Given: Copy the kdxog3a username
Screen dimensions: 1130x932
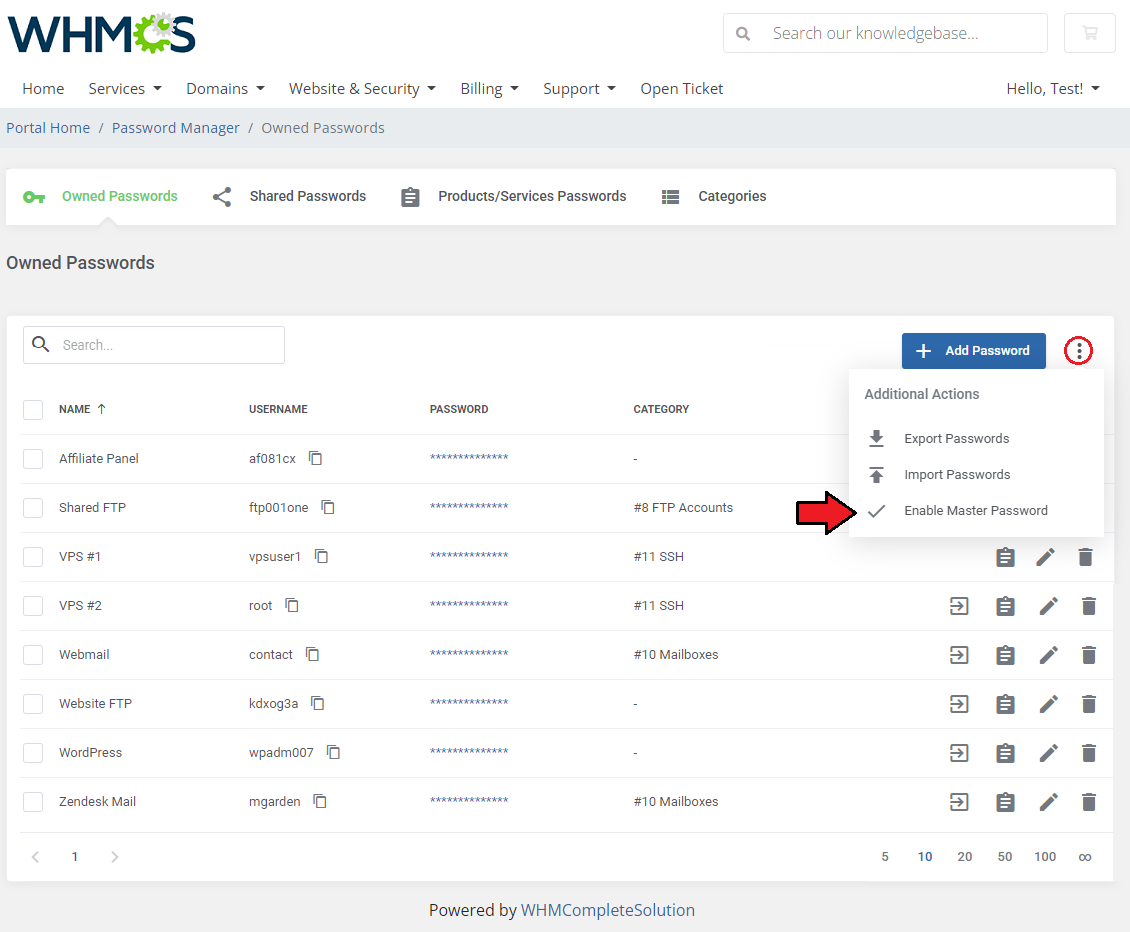Looking at the screenshot, I should [x=318, y=704].
